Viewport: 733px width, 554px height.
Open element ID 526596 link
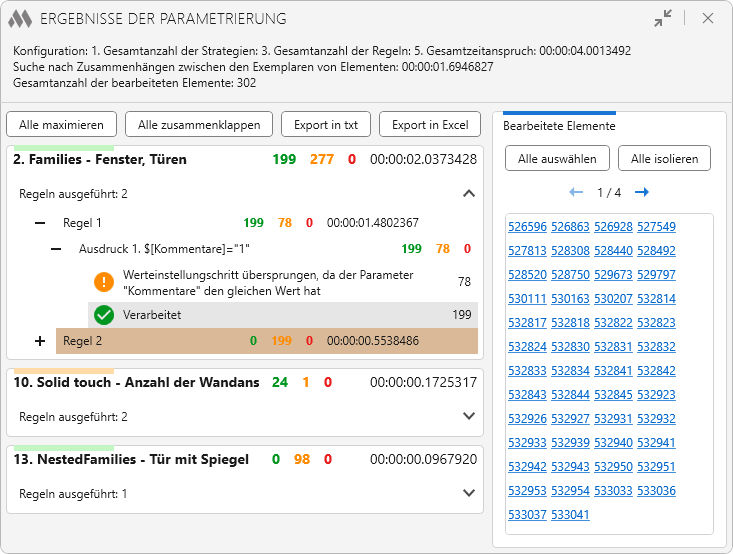click(527, 227)
